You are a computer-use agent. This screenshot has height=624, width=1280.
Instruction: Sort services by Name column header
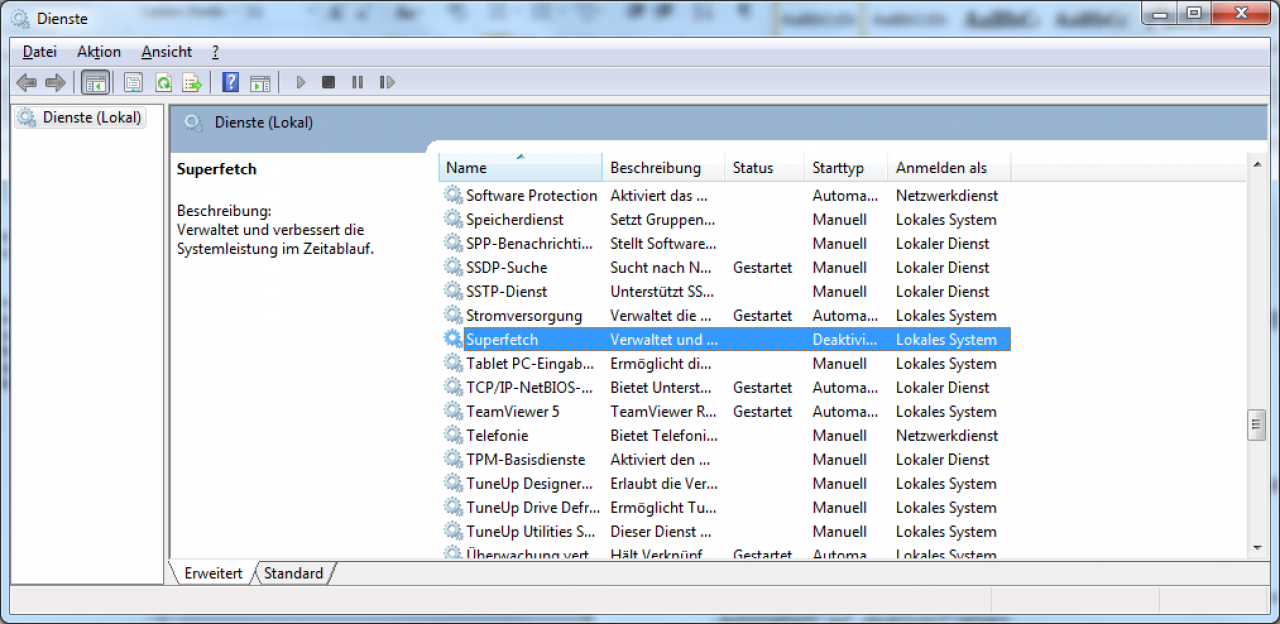[521, 167]
